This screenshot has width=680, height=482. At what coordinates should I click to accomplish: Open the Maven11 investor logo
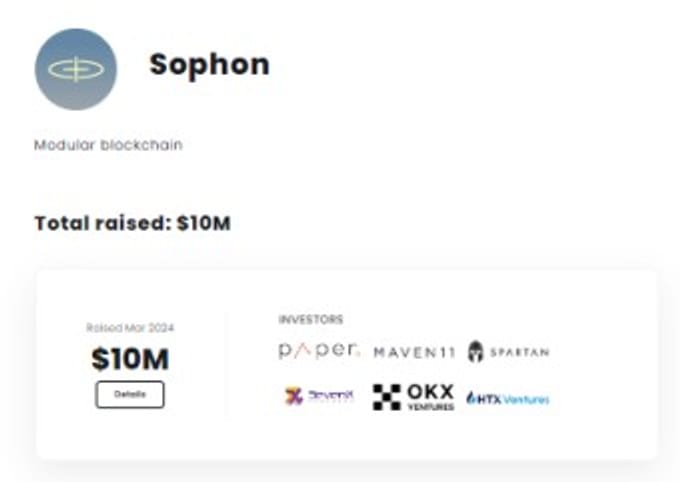[x=414, y=352]
